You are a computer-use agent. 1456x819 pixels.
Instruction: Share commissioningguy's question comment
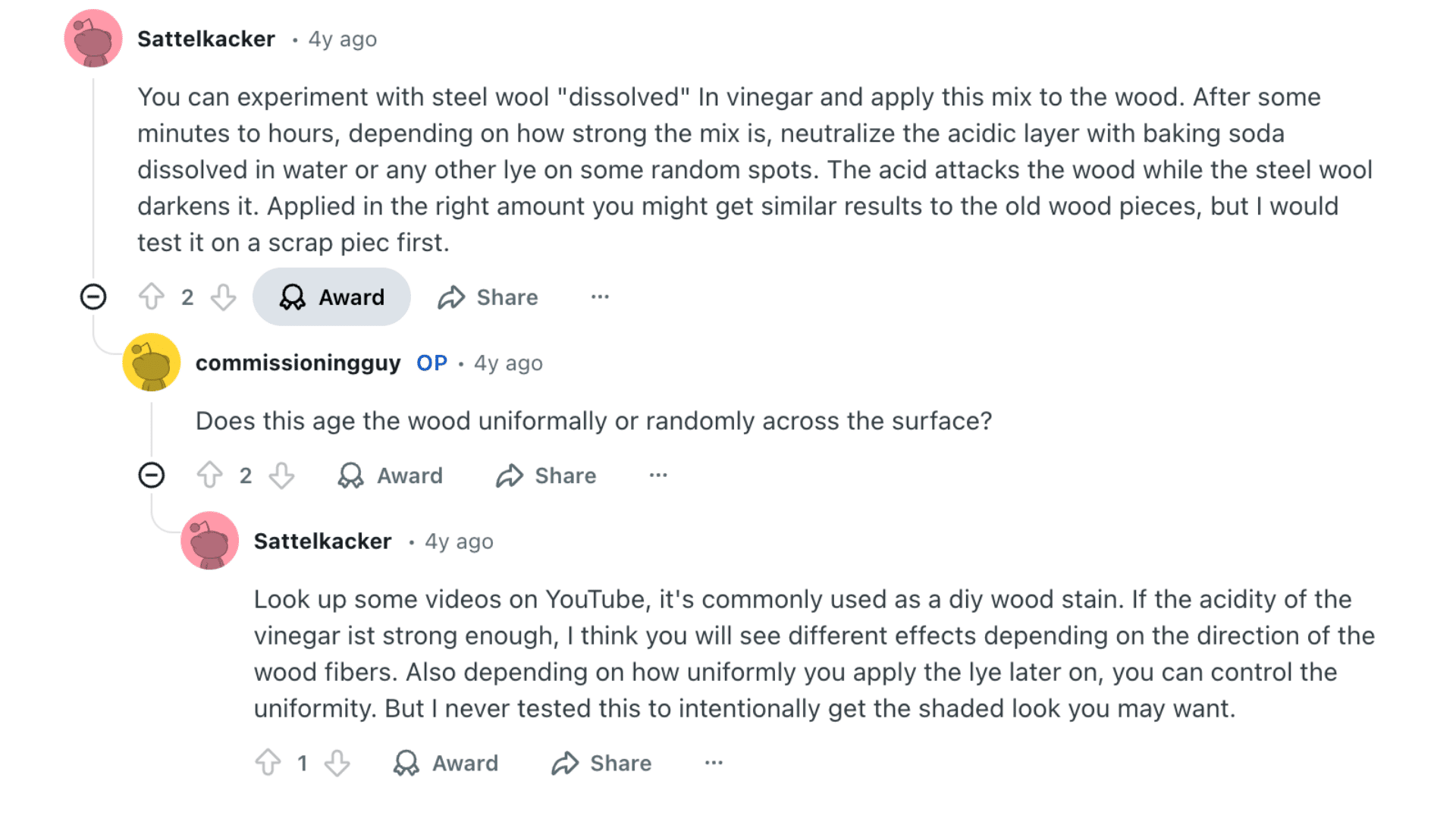[x=544, y=475]
